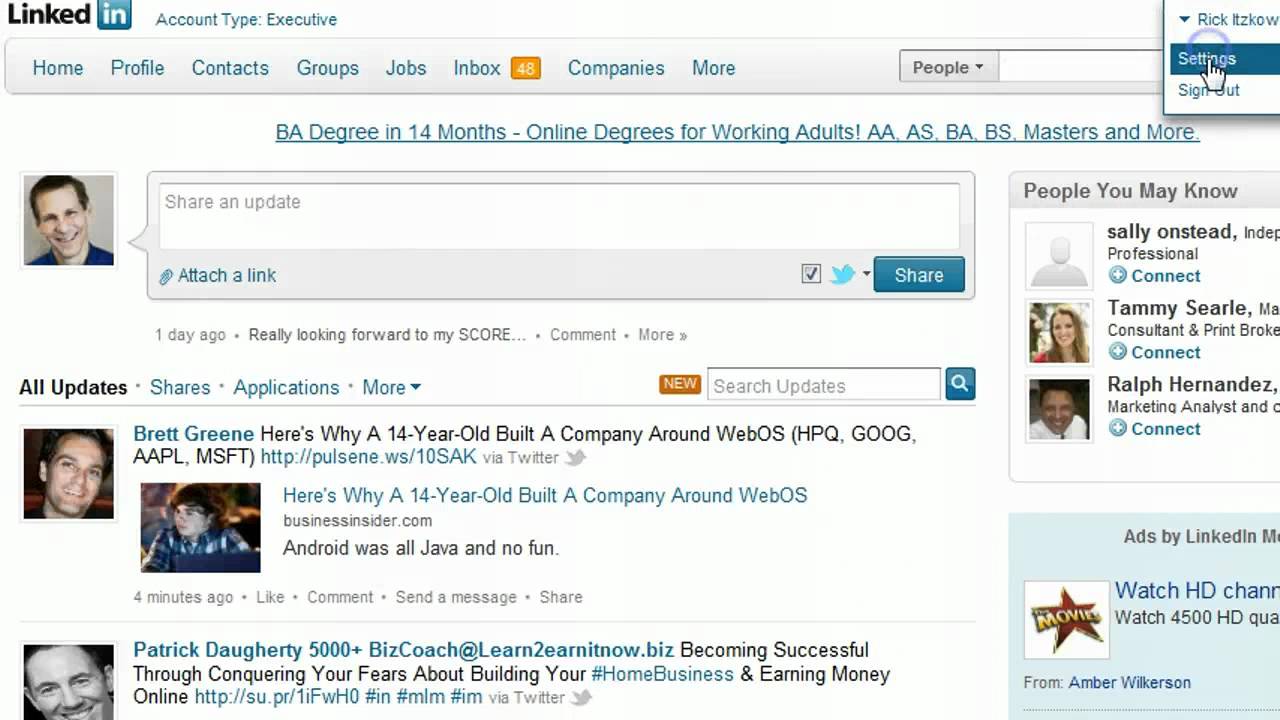Click the Share button

919,275
